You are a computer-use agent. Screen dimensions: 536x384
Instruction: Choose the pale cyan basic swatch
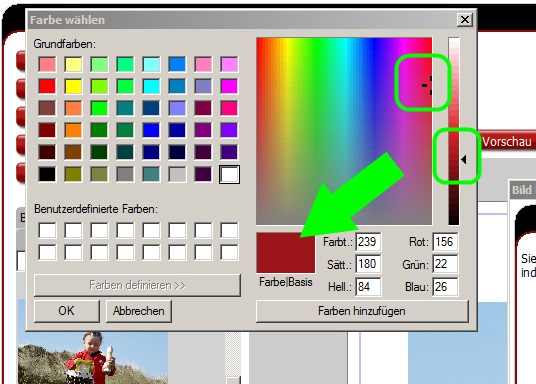[x=151, y=64]
